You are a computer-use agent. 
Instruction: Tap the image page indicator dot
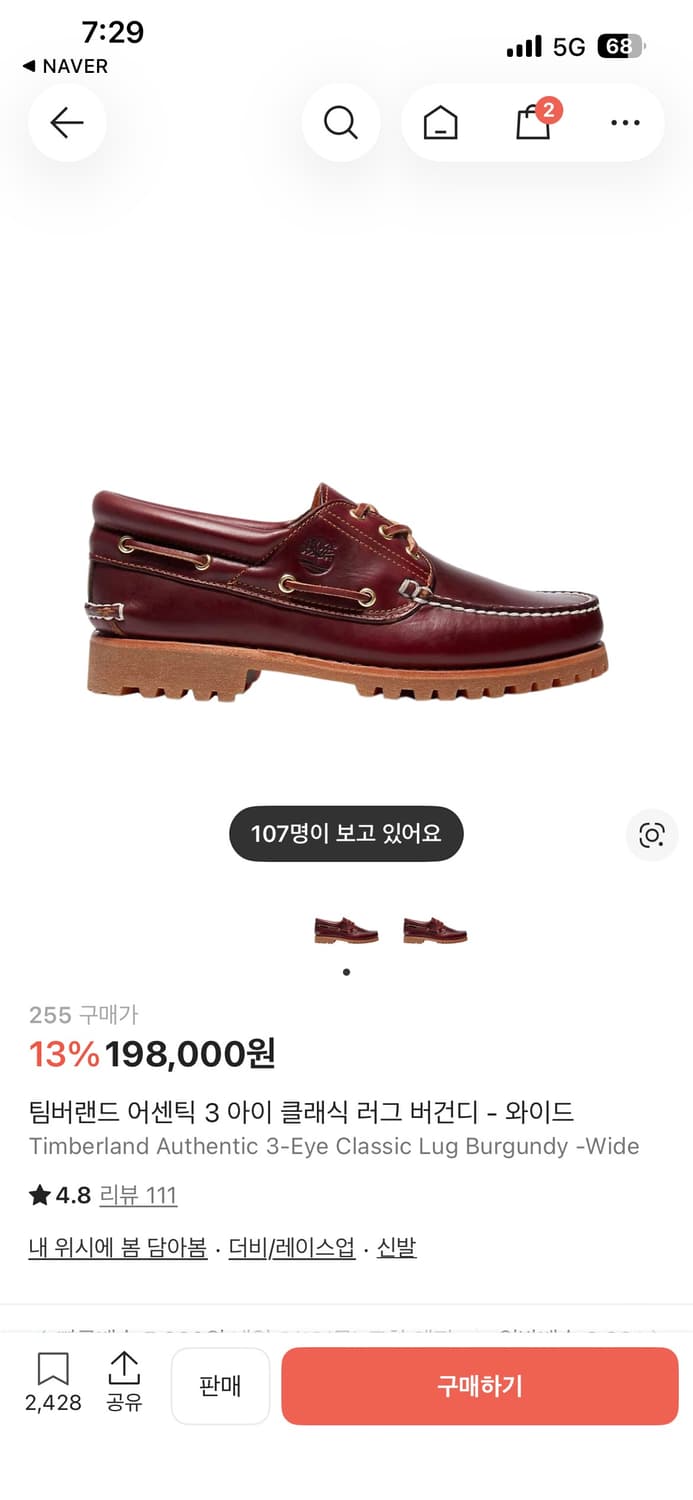(346, 972)
